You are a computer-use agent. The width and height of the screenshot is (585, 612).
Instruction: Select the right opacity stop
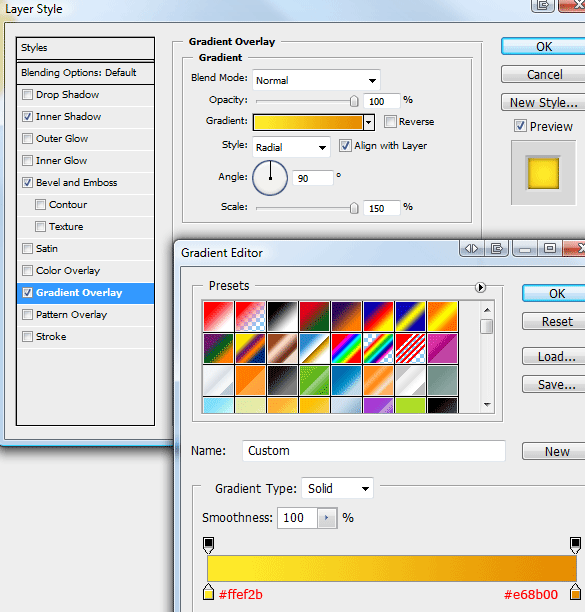tap(575, 545)
